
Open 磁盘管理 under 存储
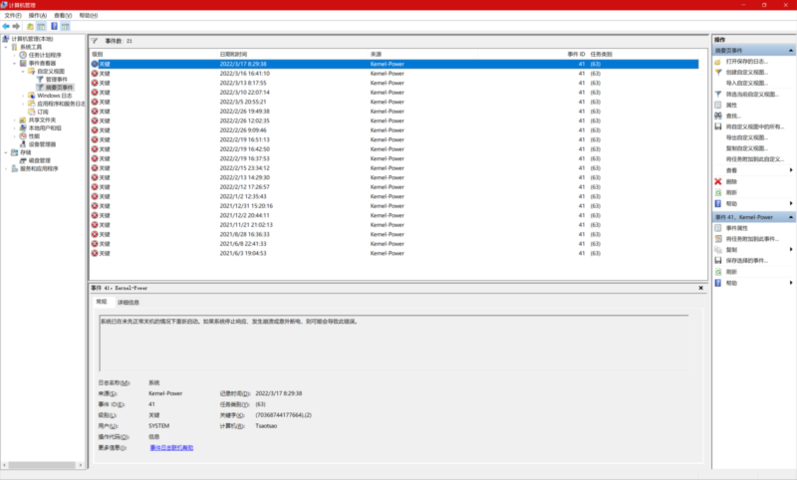(x=39, y=160)
